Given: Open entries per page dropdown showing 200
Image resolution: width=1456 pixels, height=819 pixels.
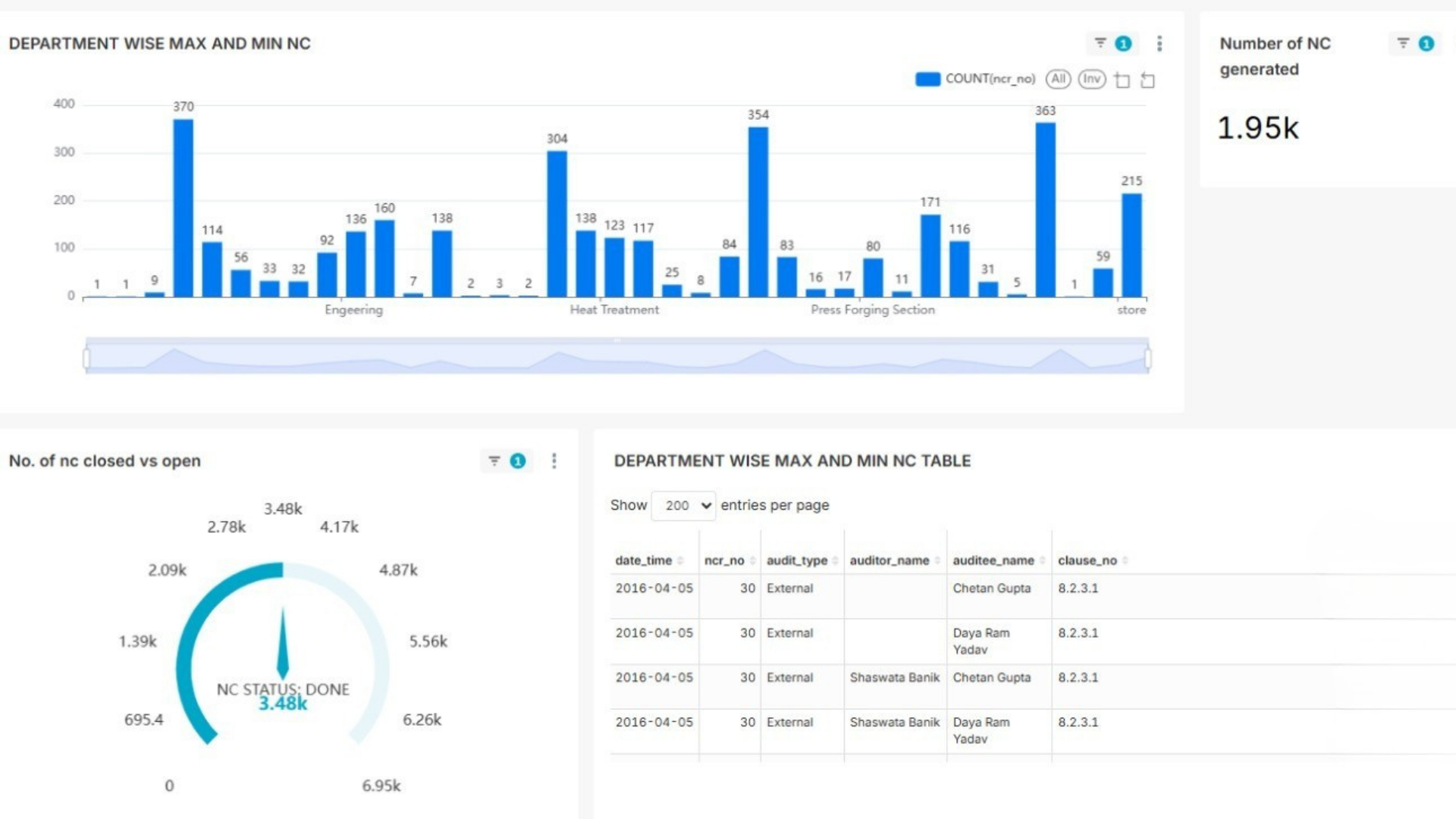Looking at the screenshot, I should pyautogui.click(x=683, y=505).
